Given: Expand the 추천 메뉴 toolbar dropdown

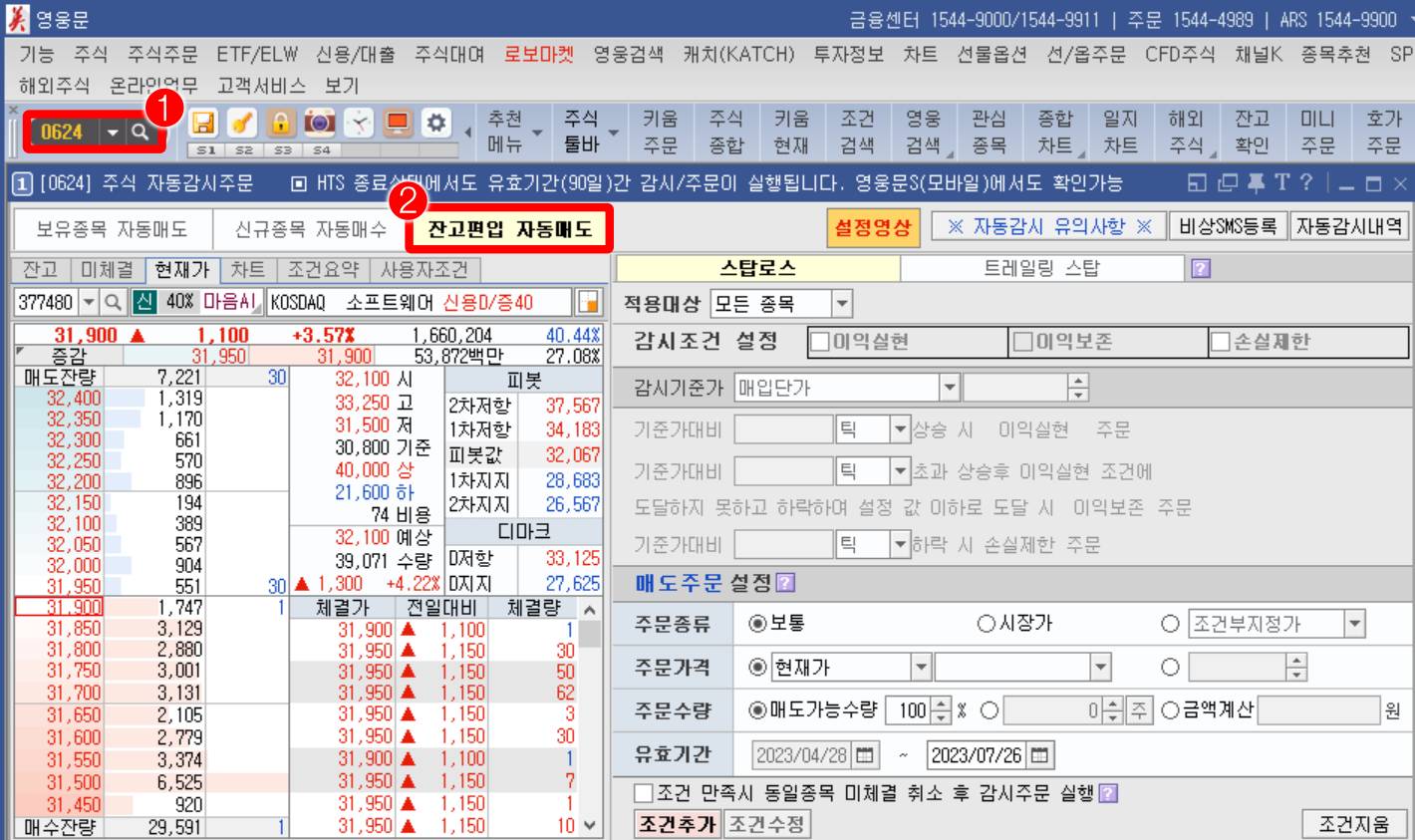Looking at the screenshot, I should [538, 132].
